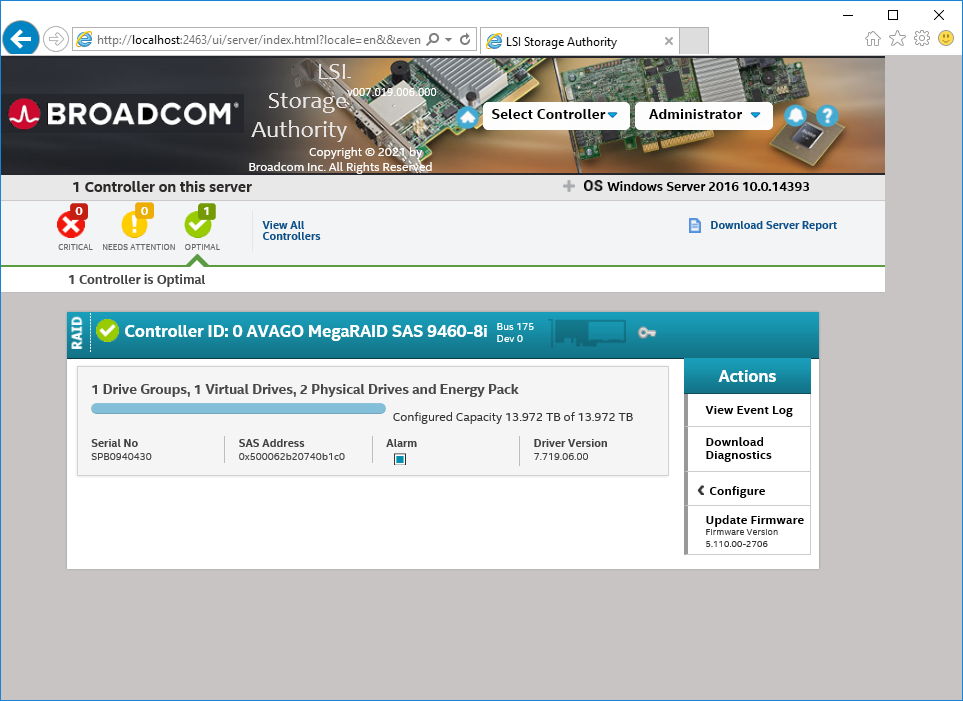Click the Download Server Report document icon
Screen dimensions: 963x701
point(695,225)
